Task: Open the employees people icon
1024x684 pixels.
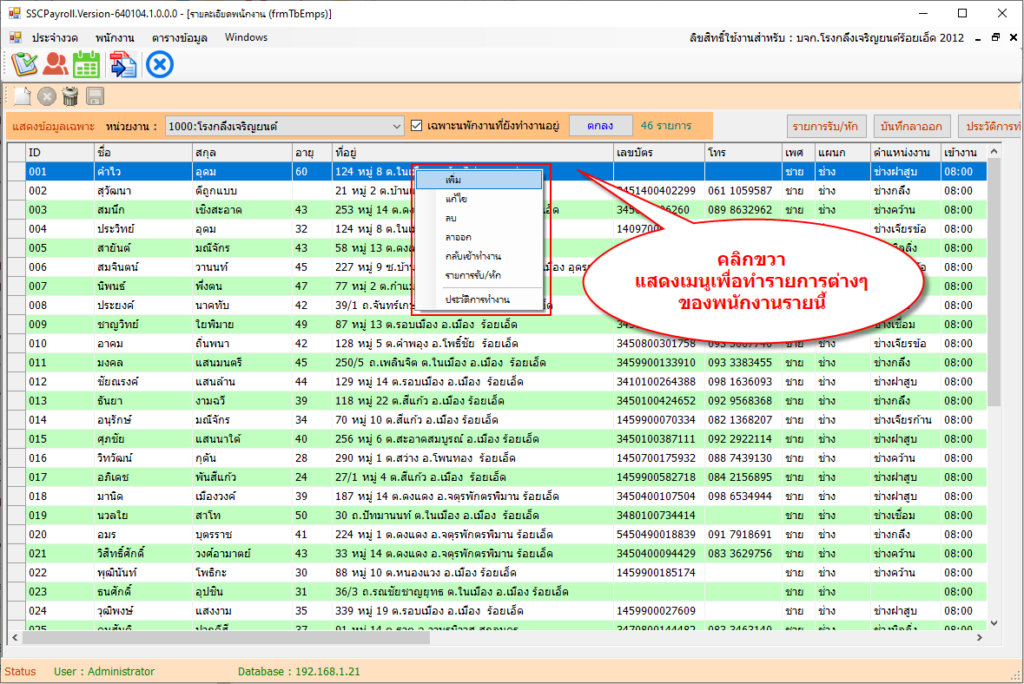Action: pyautogui.click(x=56, y=64)
